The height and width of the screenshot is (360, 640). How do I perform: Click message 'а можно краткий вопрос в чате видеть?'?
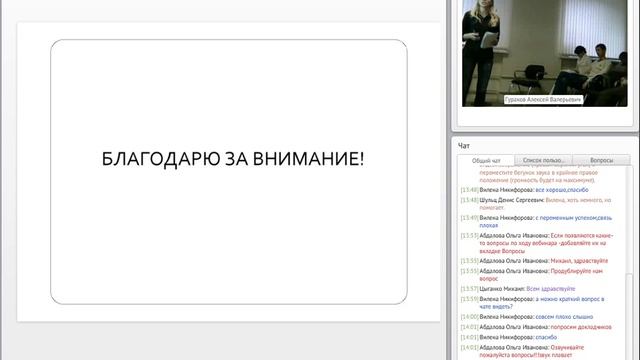click(x=533, y=303)
